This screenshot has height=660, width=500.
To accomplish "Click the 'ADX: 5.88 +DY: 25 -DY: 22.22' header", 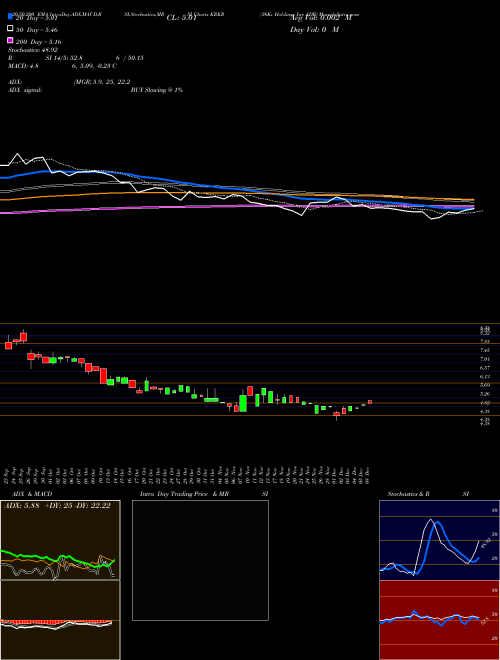I will [x=57, y=506].
